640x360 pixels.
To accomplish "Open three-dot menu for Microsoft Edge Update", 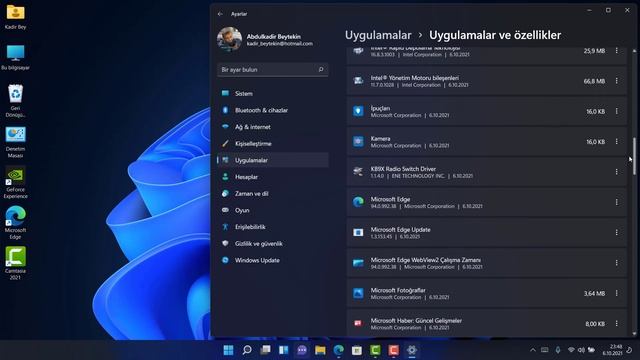I will (616, 232).
